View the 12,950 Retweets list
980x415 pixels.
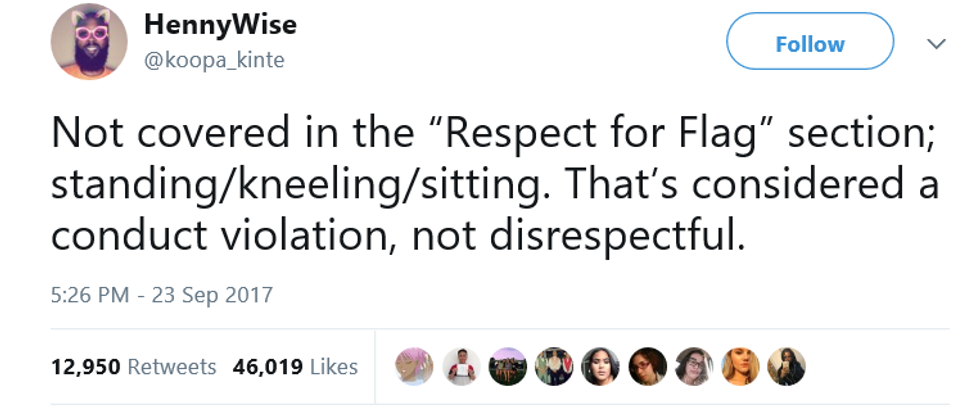(133, 367)
